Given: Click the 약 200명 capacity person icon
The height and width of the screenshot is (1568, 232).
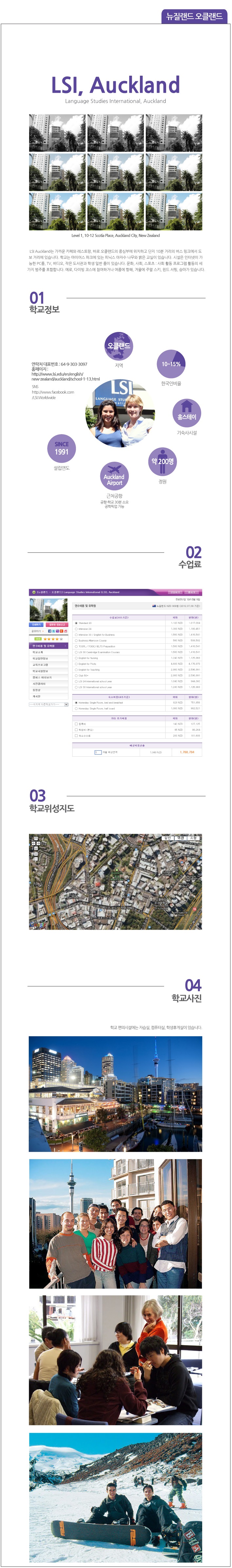Looking at the screenshot, I should pos(163,462).
